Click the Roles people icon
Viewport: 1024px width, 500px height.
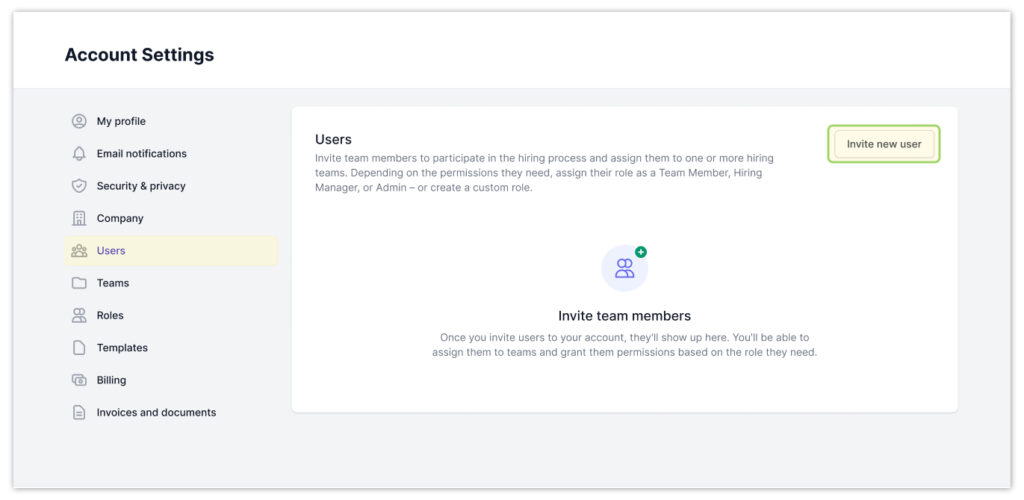(79, 315)
